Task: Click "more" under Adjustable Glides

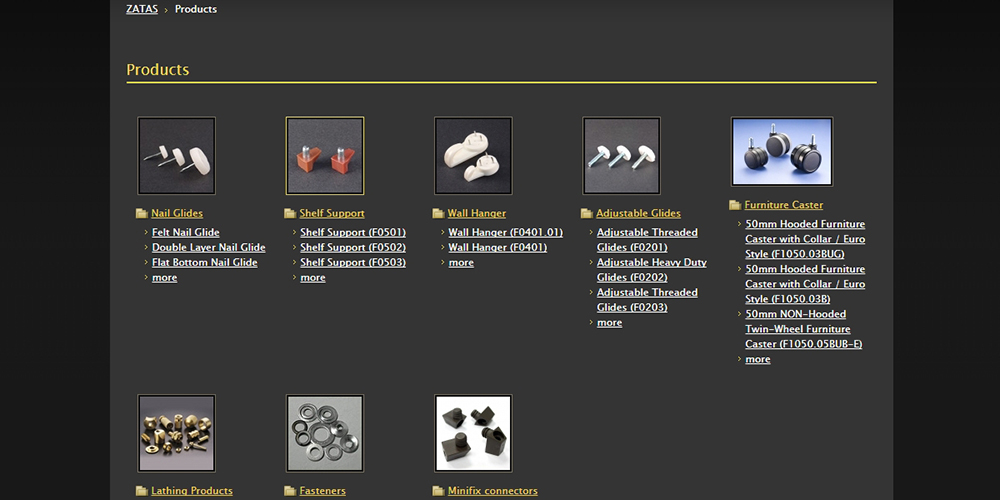Action: (609, 322)
